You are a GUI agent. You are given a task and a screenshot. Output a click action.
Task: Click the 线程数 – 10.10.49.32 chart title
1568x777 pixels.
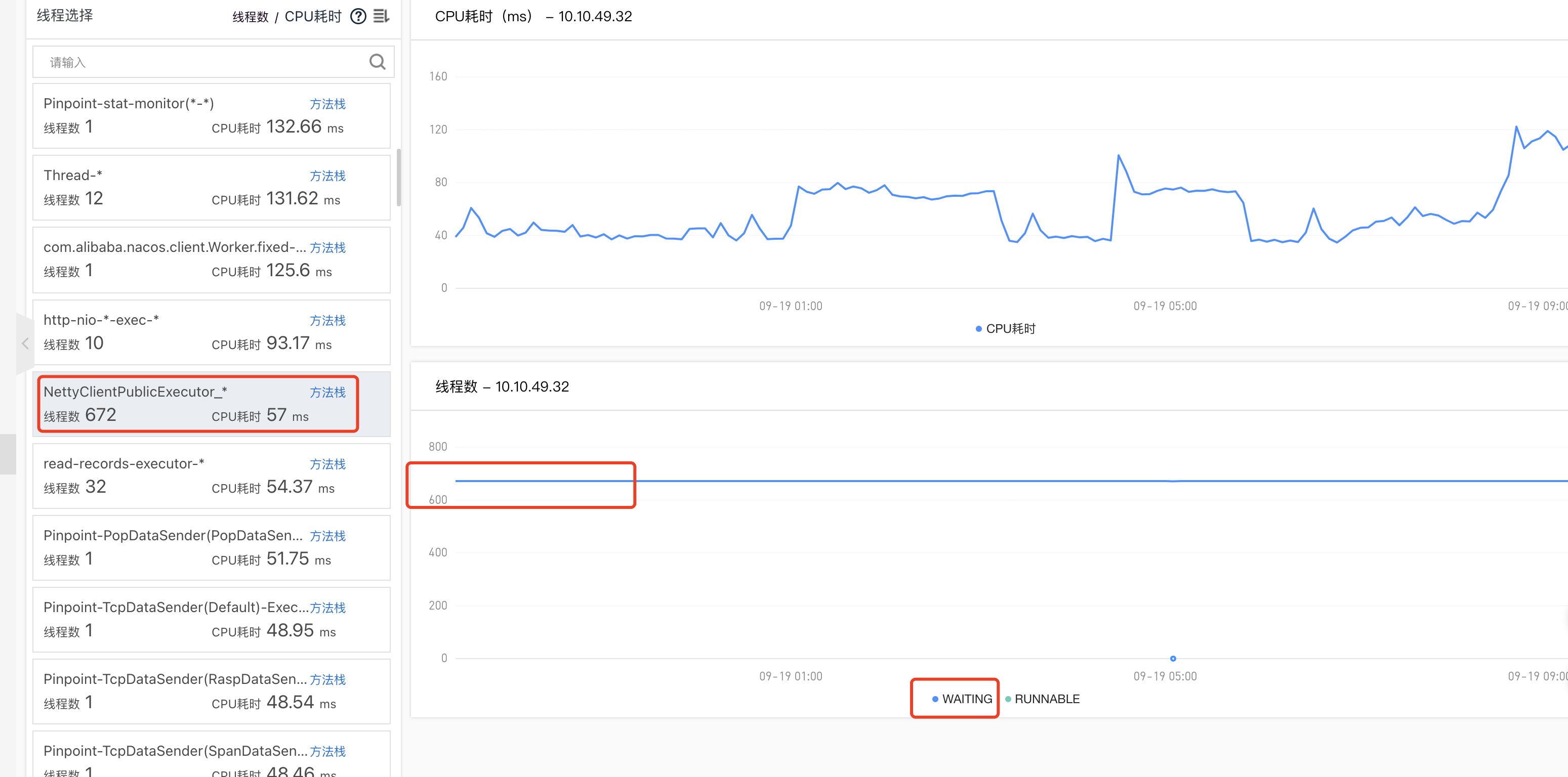click(502, 387)
